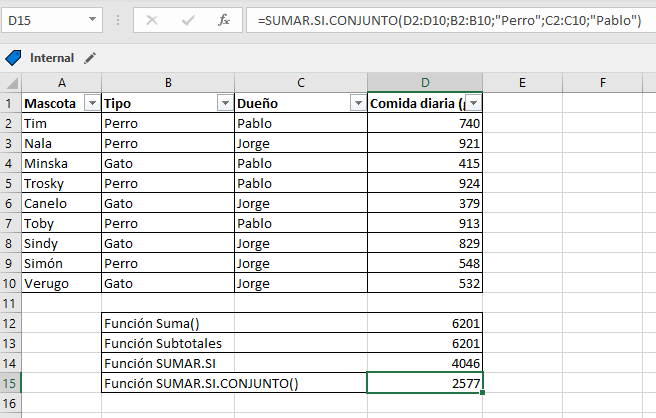Select row 1 header

click(9, 103)
